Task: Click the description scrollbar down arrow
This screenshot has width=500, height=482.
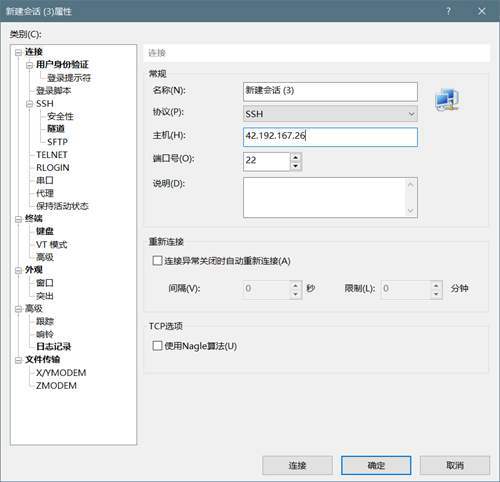Action: [x=410, y=211]
